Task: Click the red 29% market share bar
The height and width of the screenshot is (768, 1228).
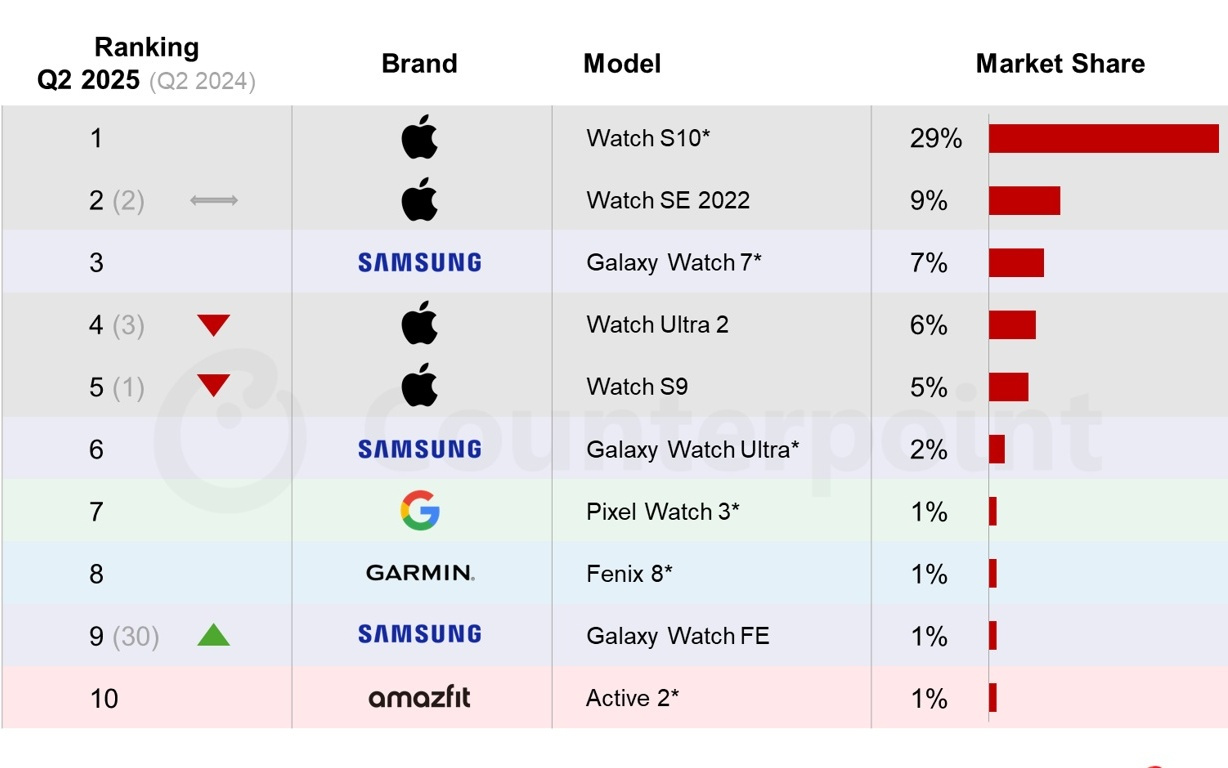Action: (x=1103, y=139)
